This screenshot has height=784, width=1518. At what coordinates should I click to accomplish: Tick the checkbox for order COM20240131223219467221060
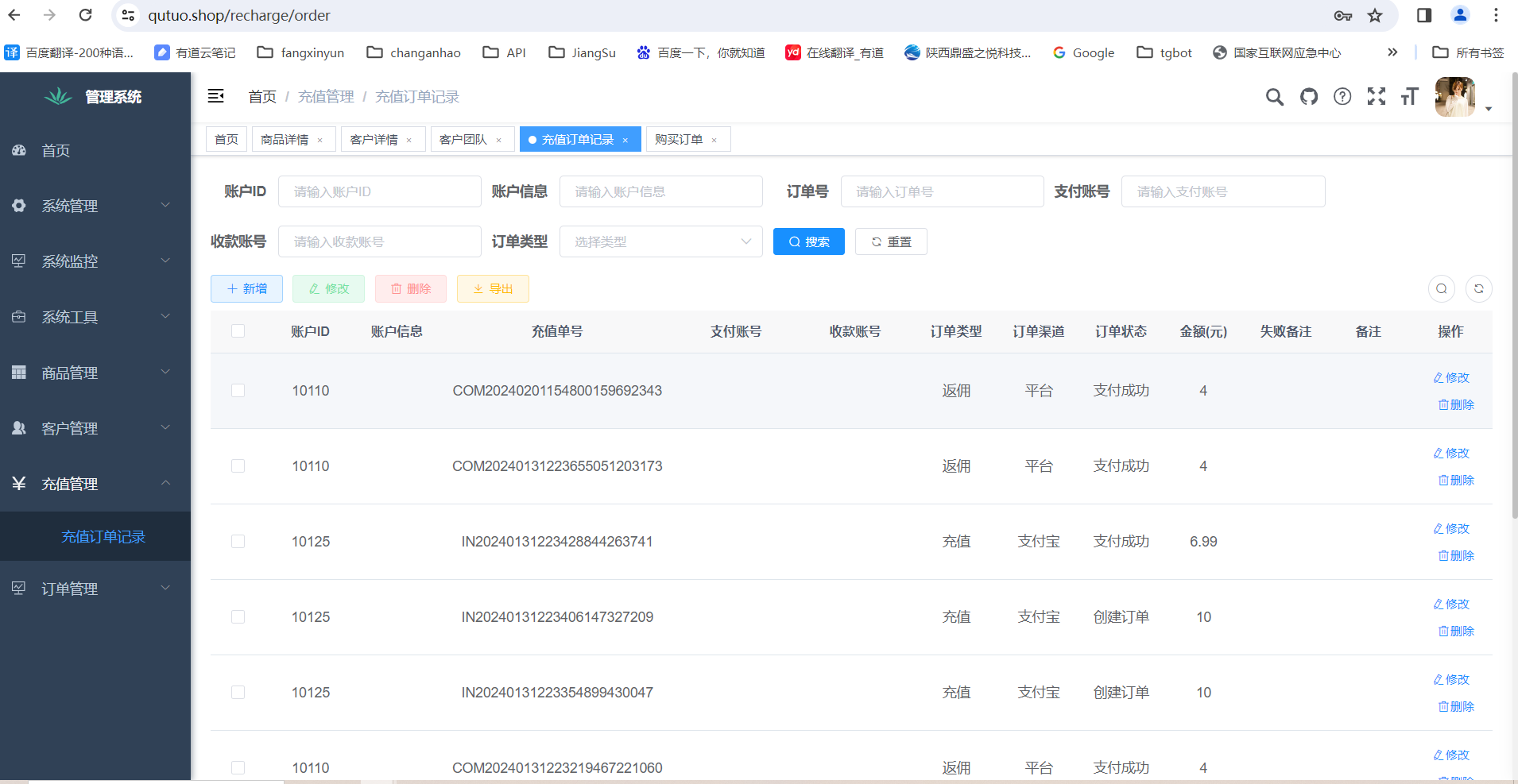[x=238, y=768]
